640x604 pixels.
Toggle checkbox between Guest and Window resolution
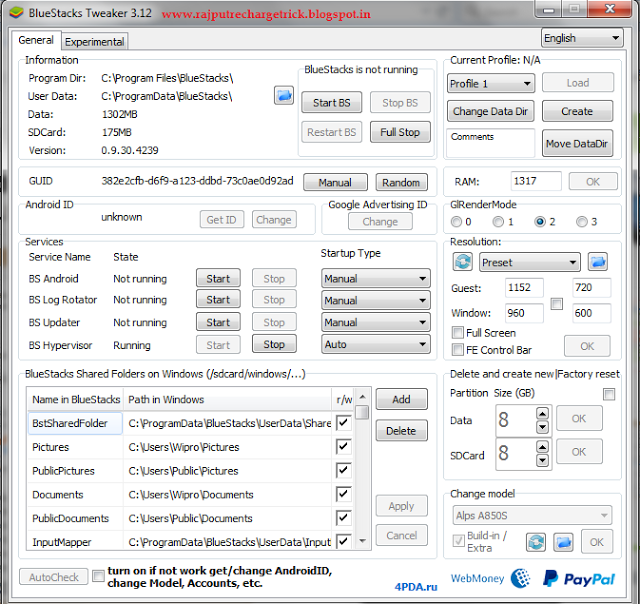(x=557, y=304)
